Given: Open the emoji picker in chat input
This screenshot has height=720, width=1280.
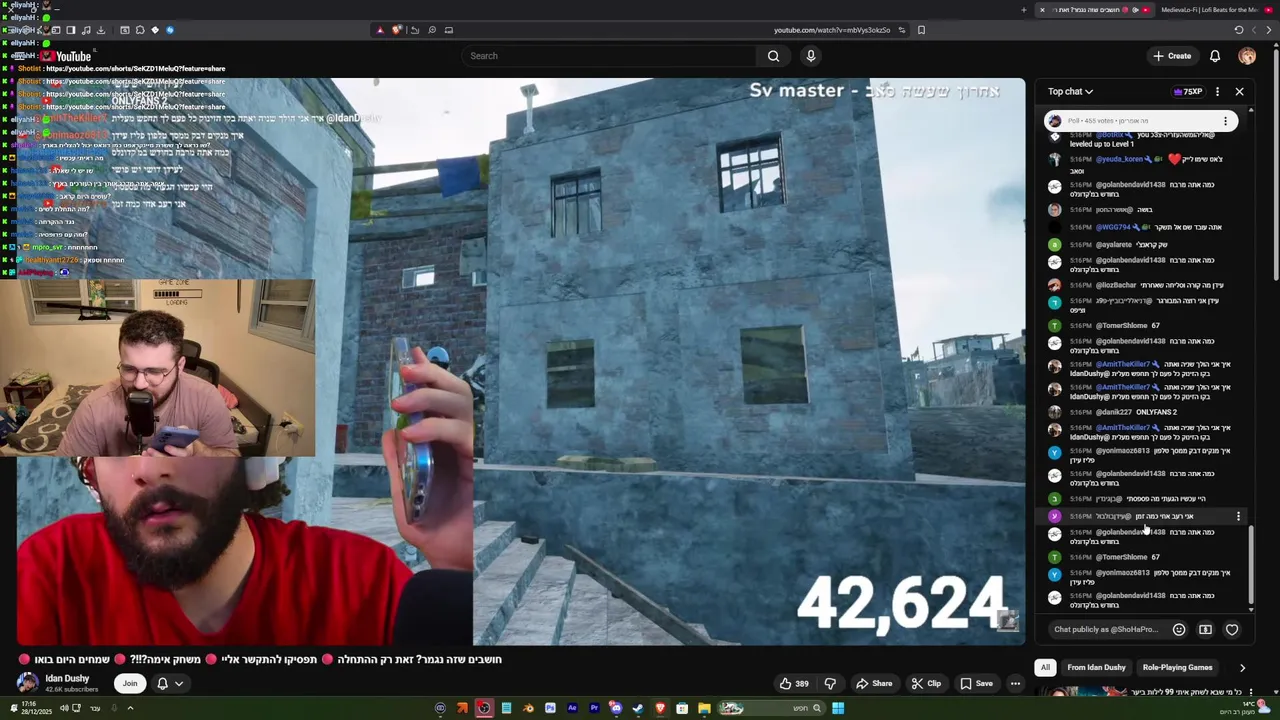Looking at the screenshot, I should pyautogui.click(x=1179, y=630).
